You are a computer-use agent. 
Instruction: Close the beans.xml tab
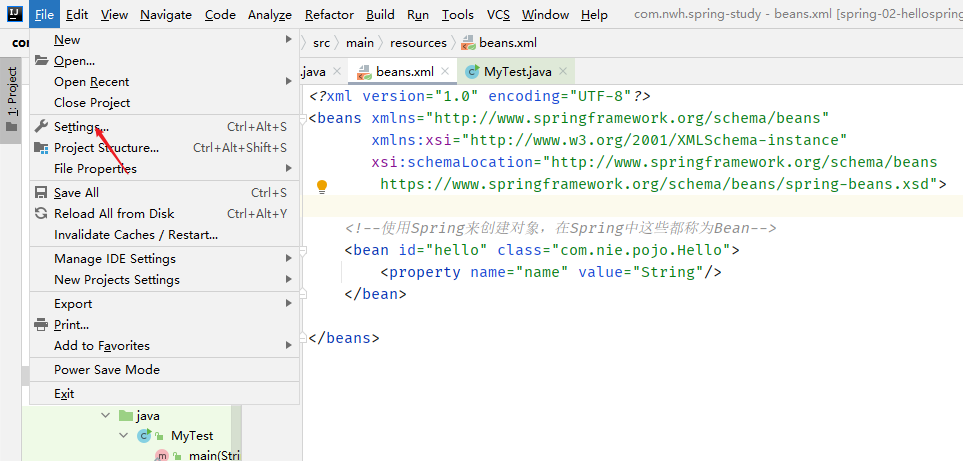click(445, 71)
